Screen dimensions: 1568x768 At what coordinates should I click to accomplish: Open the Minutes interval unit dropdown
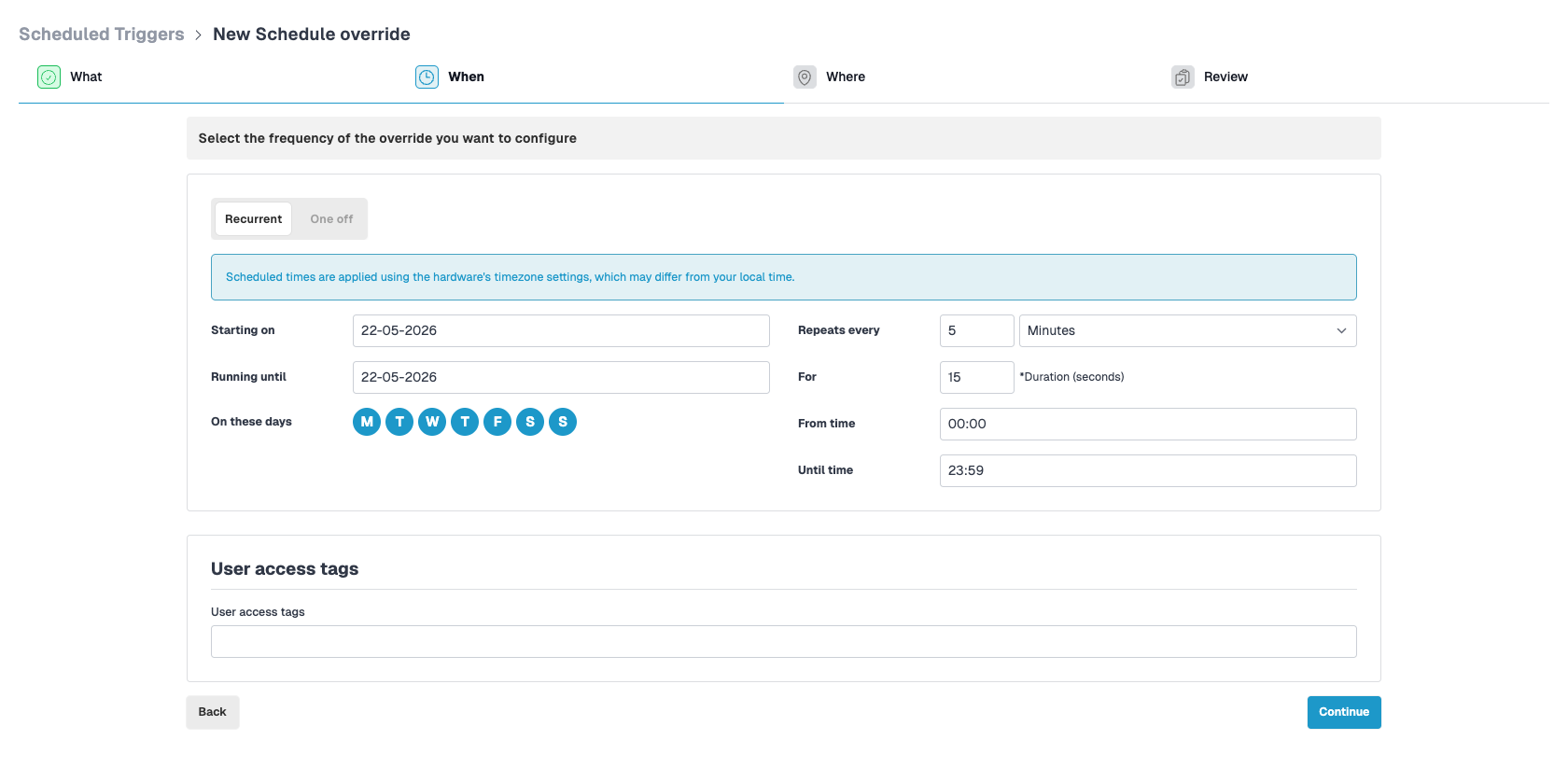(1187, 330)
